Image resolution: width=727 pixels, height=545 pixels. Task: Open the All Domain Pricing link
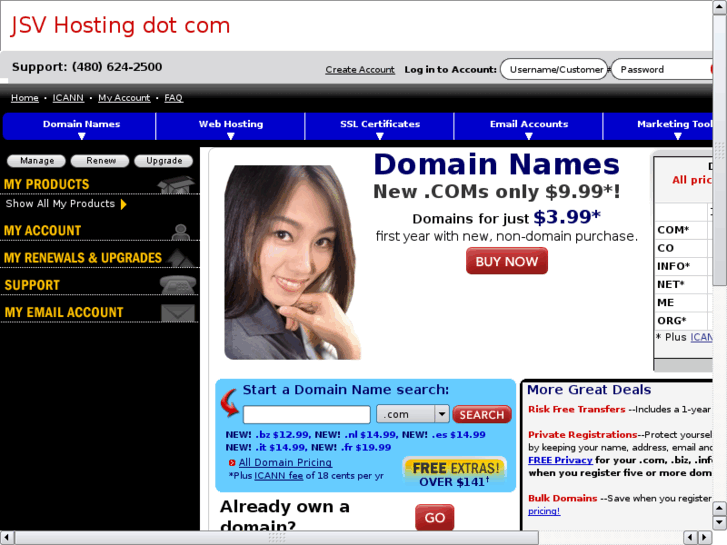click(x=285, y=463)
